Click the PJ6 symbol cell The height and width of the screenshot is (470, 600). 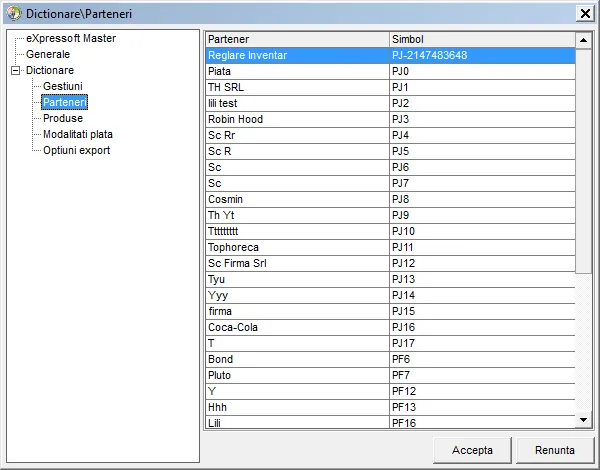[x=482, y=168]
